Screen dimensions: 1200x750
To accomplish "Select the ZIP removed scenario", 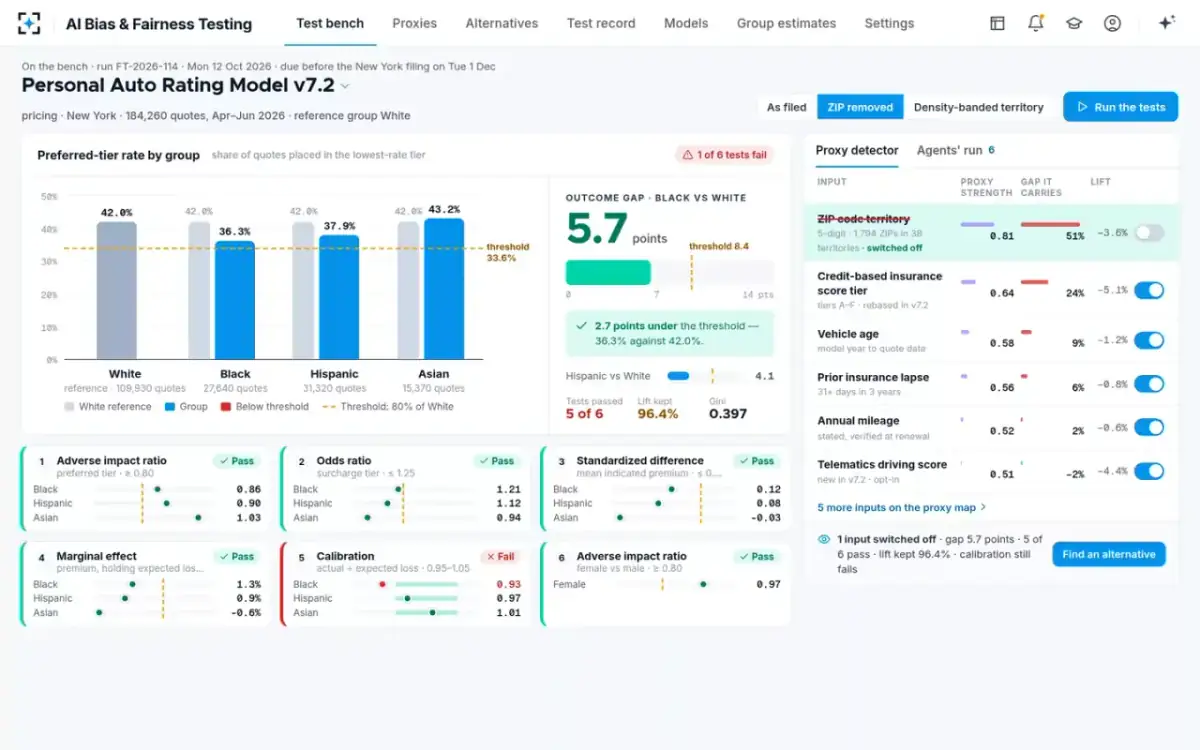I will click(x=860, y=107).
